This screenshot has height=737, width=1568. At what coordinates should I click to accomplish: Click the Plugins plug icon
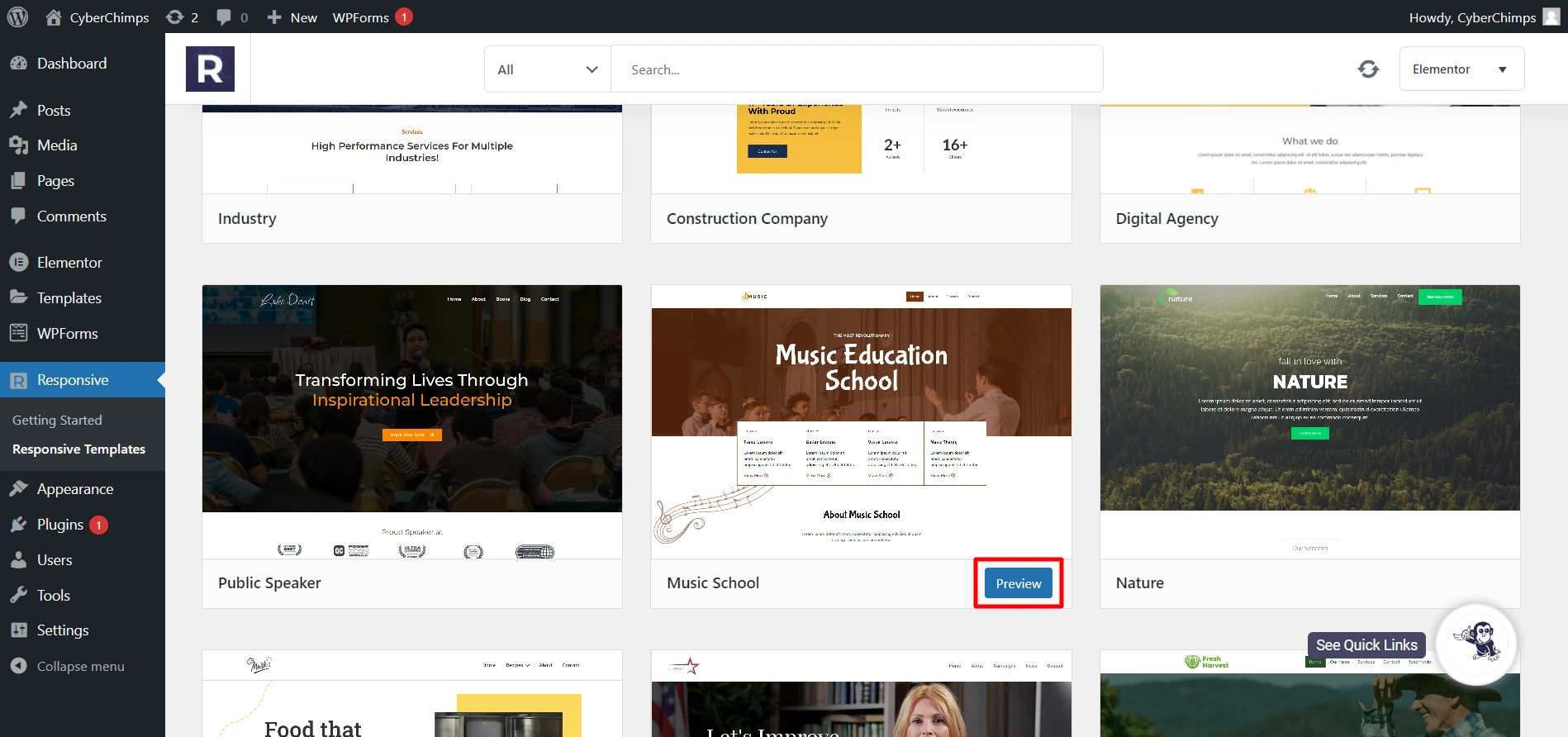(18, 525)
